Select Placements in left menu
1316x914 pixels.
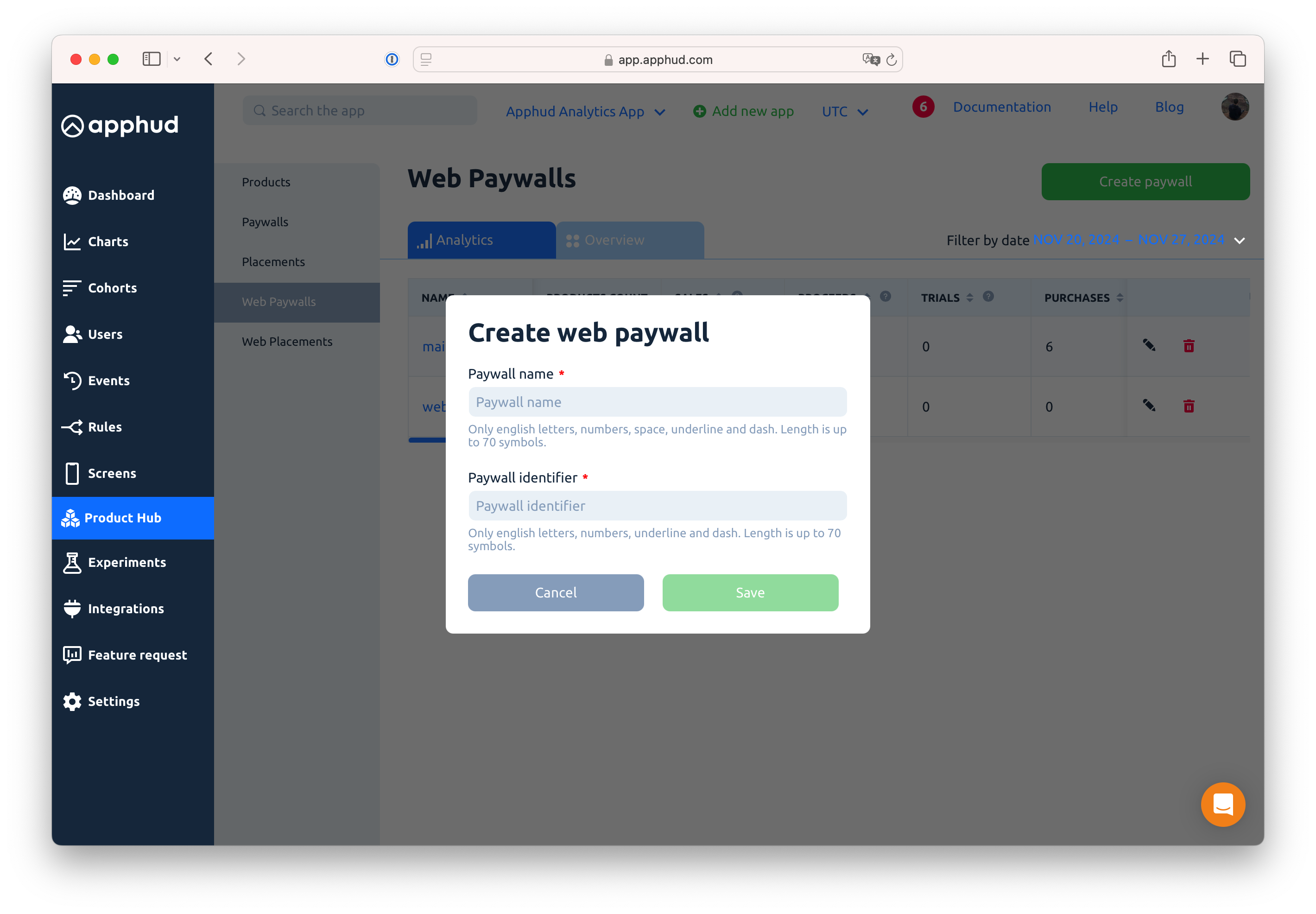pos(274,262)
